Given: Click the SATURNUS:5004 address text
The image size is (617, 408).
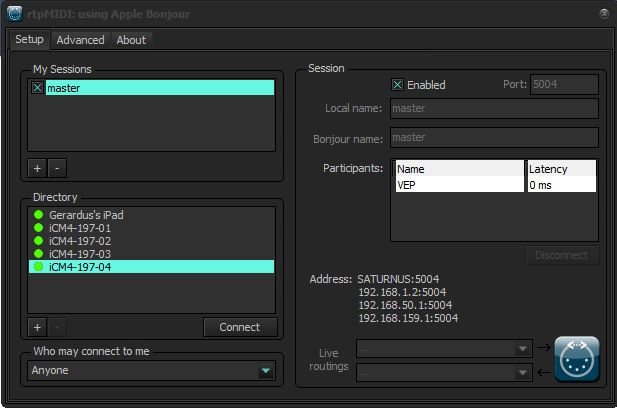Looking at the screenshot, I should point(398,279).
